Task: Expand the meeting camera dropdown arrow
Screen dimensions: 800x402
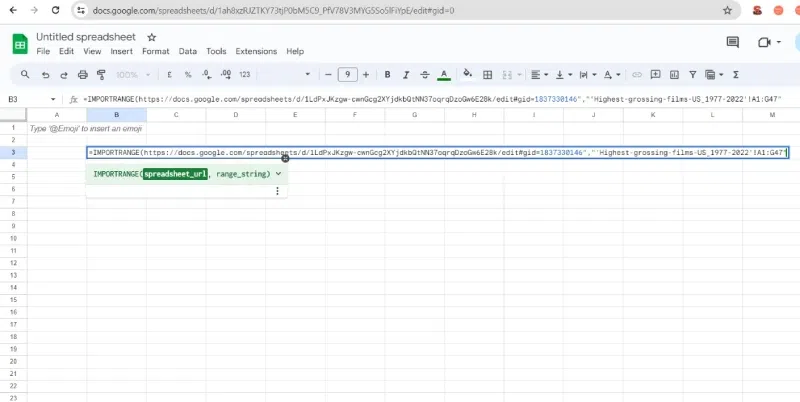Action: coord(779,42)
